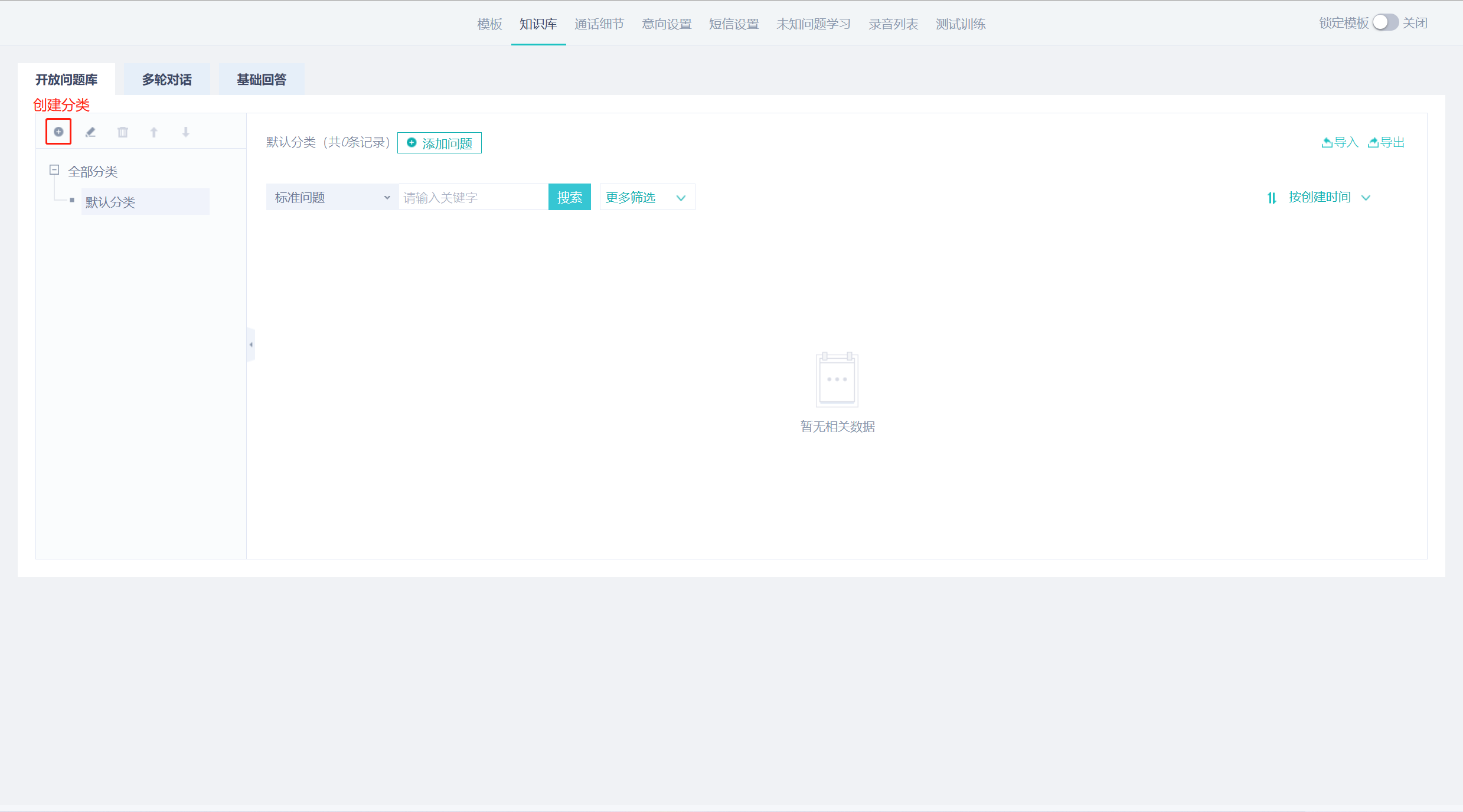Toggle the 锁定模板 switch
The image size is (1463, 812).
(x=1385, y=22)
